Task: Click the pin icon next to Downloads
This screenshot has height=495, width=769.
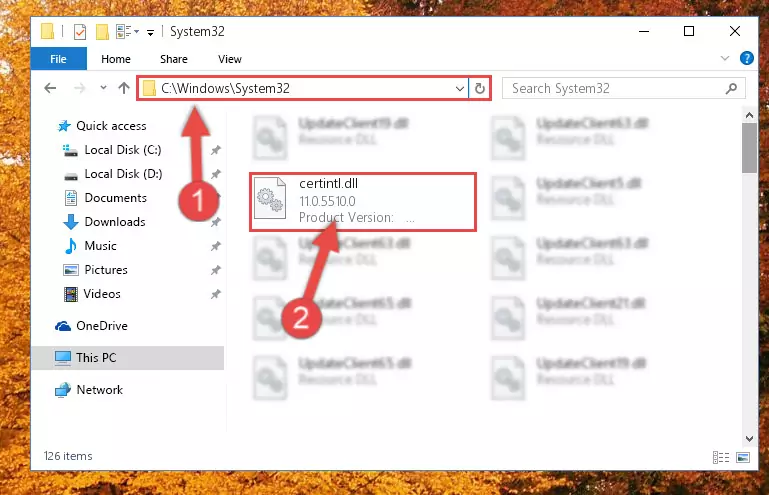Action: [215, 222]
